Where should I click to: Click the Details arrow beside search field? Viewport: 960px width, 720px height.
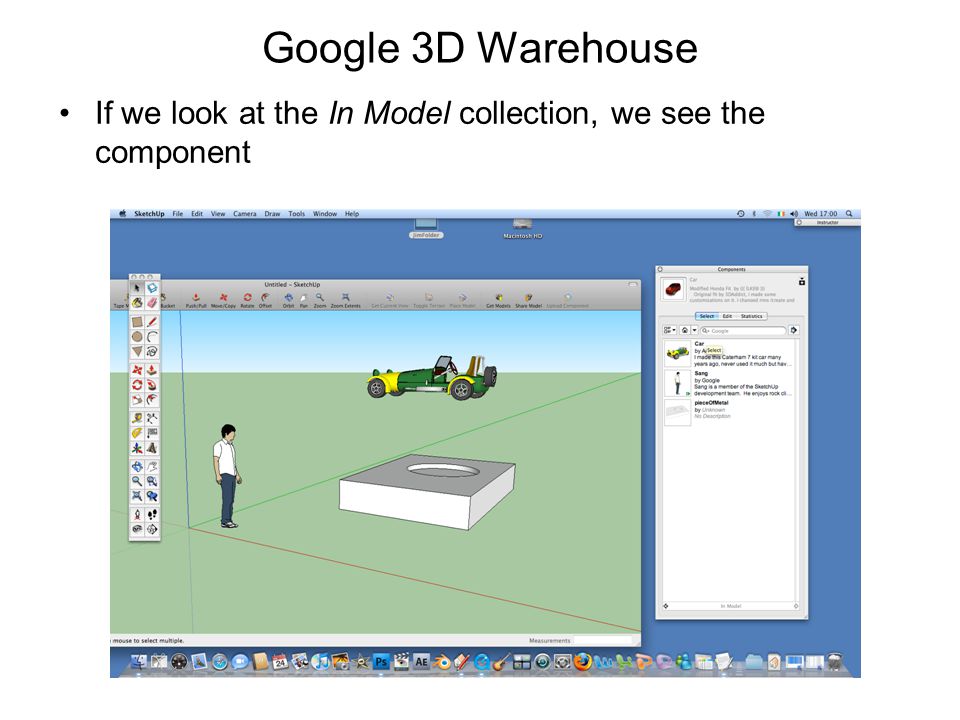point(793,331)
